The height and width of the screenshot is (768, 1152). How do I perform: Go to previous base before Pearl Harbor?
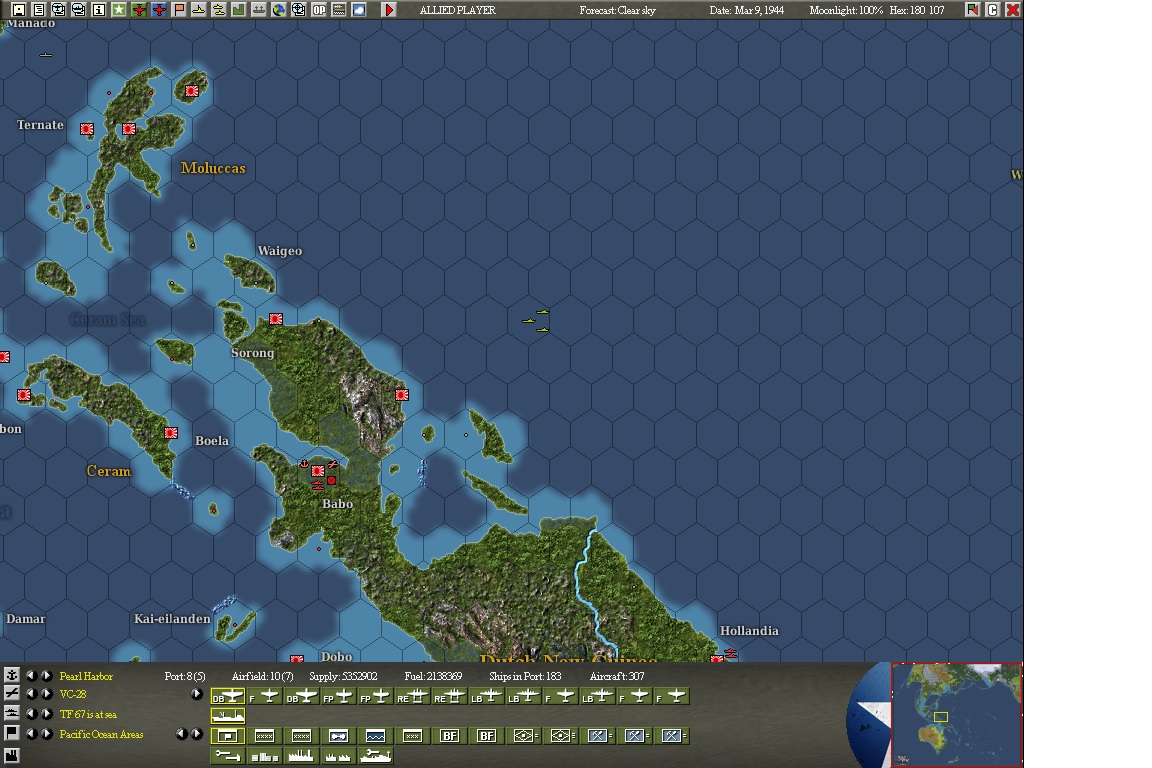pyautogui.click(x=32, y=675)
